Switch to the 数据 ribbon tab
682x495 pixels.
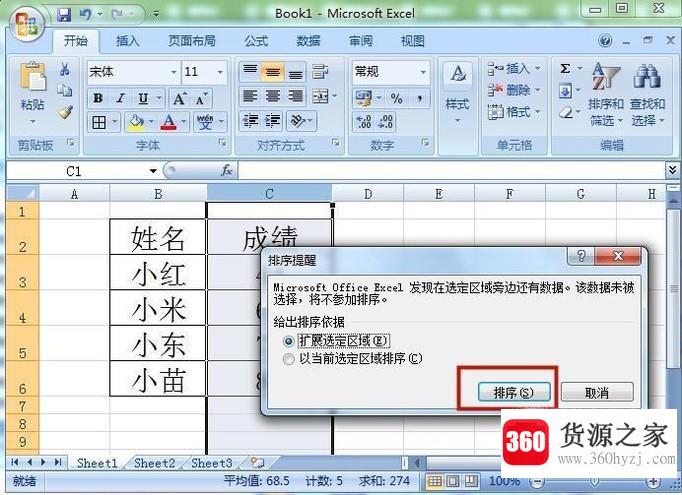(x=308, y=41)
